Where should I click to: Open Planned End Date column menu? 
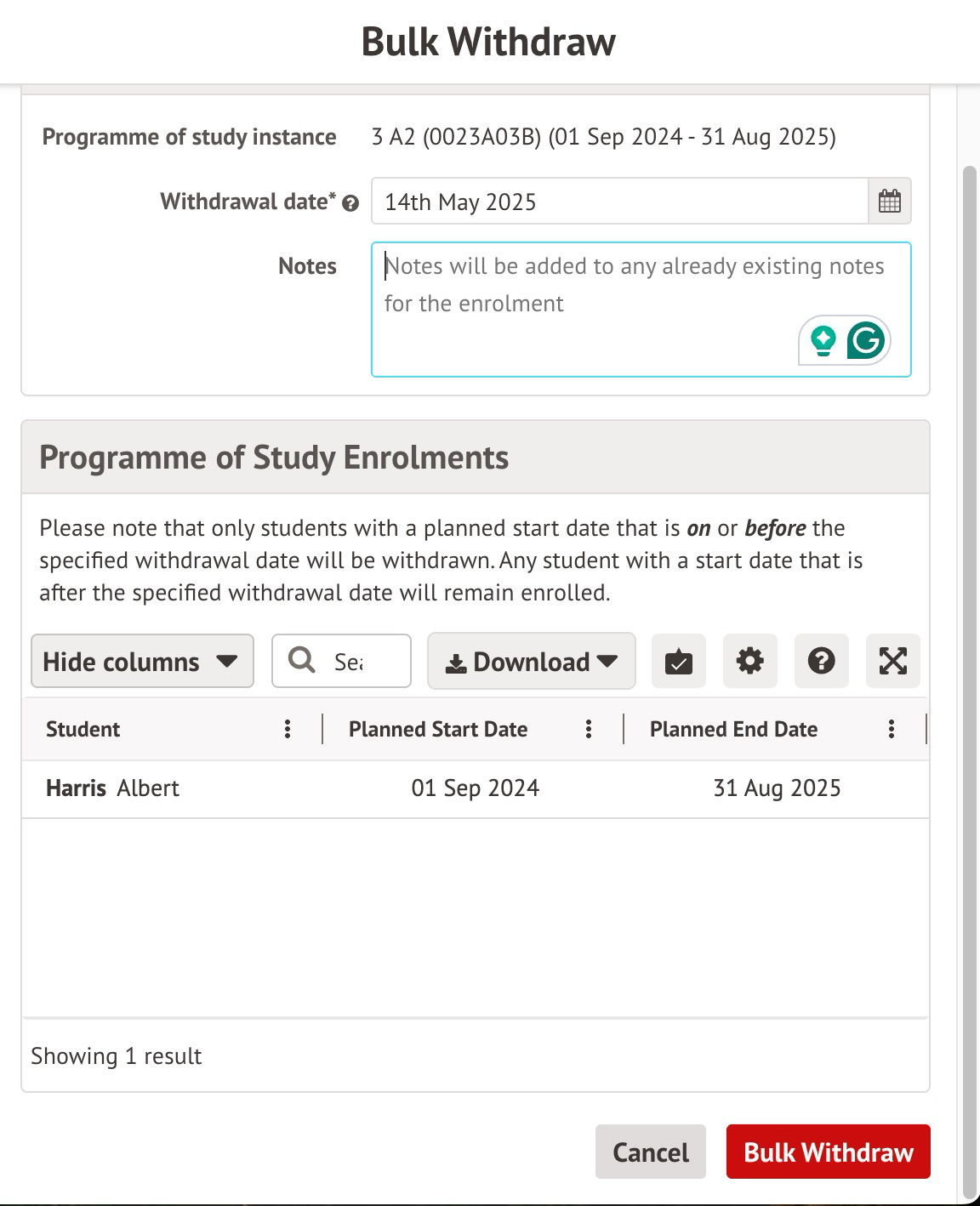click(x=891, y=729)
